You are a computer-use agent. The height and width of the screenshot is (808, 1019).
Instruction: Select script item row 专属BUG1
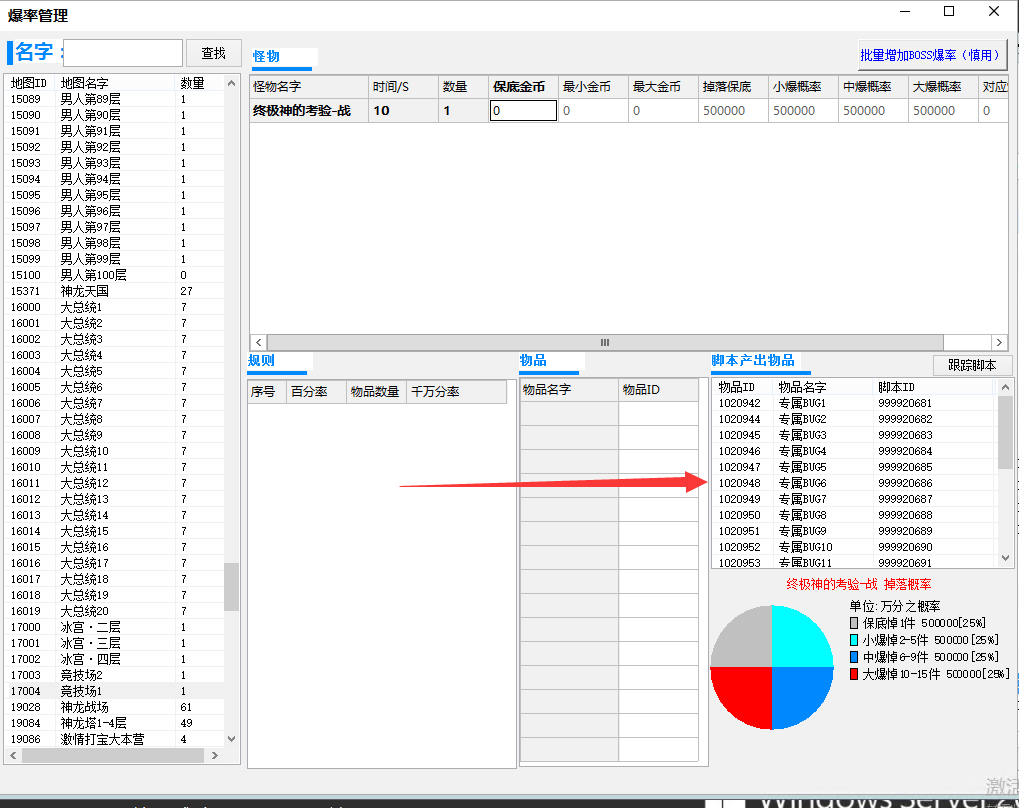tap(855, 403)
